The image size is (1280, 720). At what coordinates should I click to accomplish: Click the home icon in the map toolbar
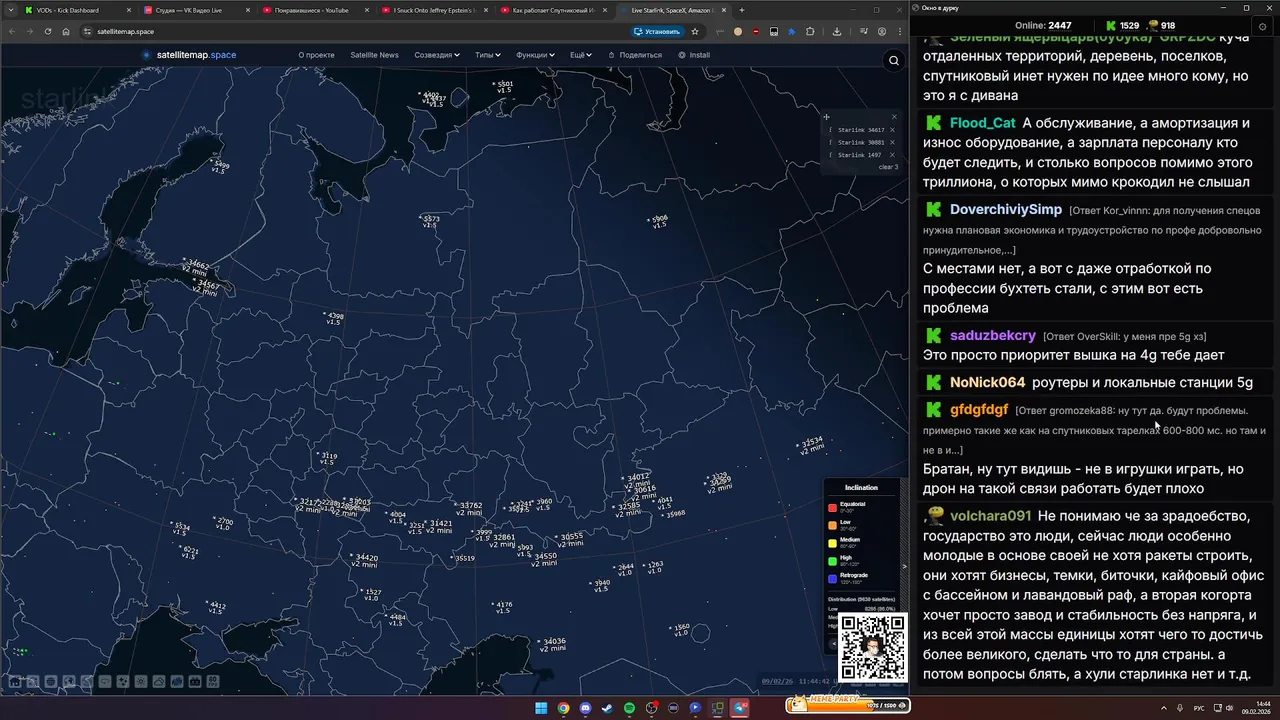(15, 682)
